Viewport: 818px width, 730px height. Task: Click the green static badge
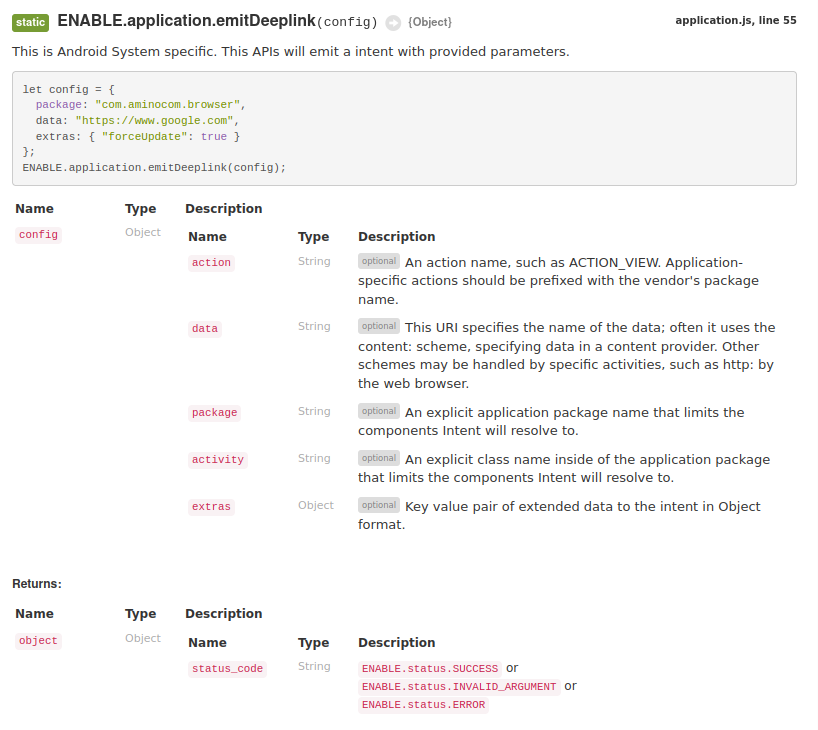[30, 22]
